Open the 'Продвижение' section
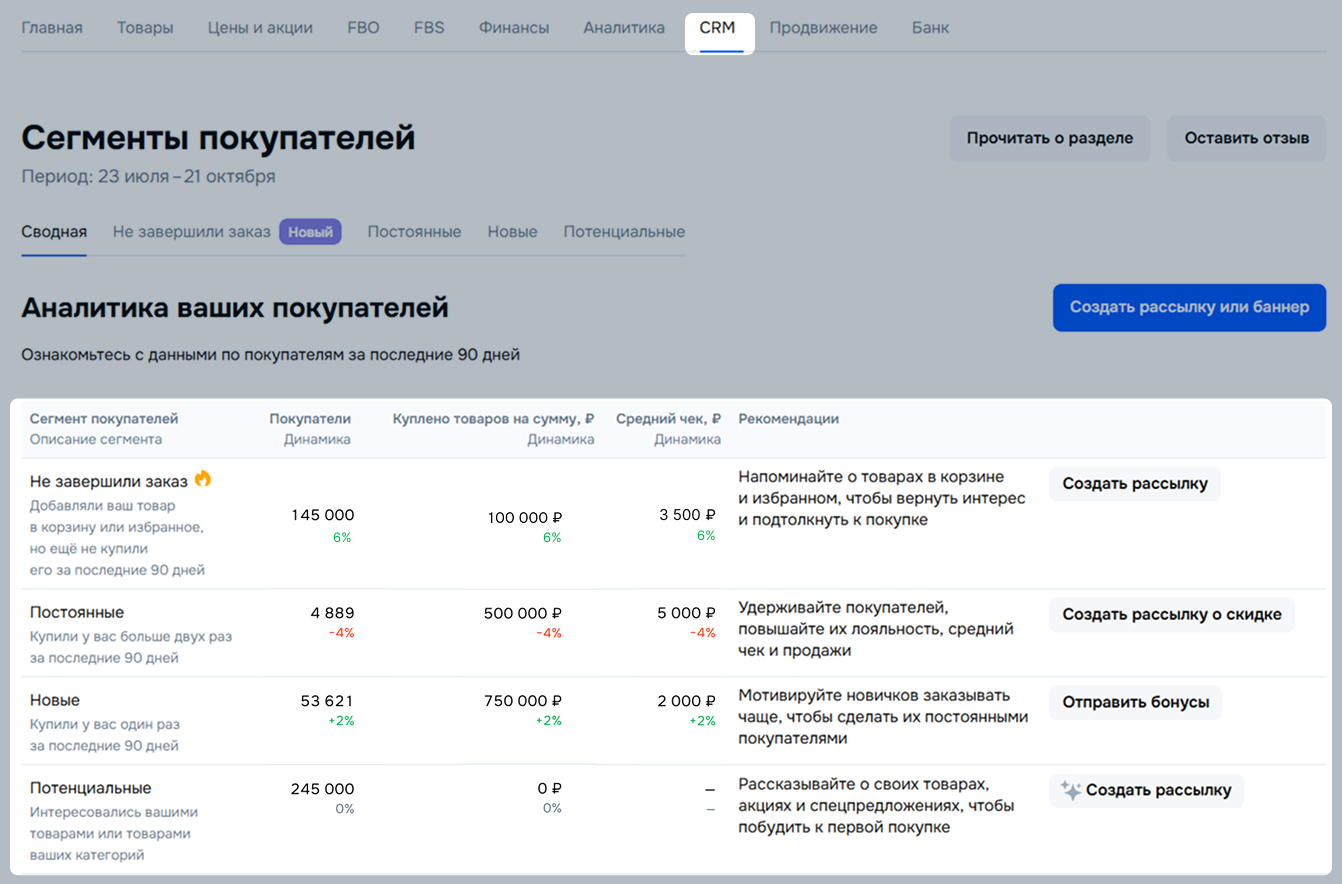Screen dimensions: 1342x884 [823, 28]
